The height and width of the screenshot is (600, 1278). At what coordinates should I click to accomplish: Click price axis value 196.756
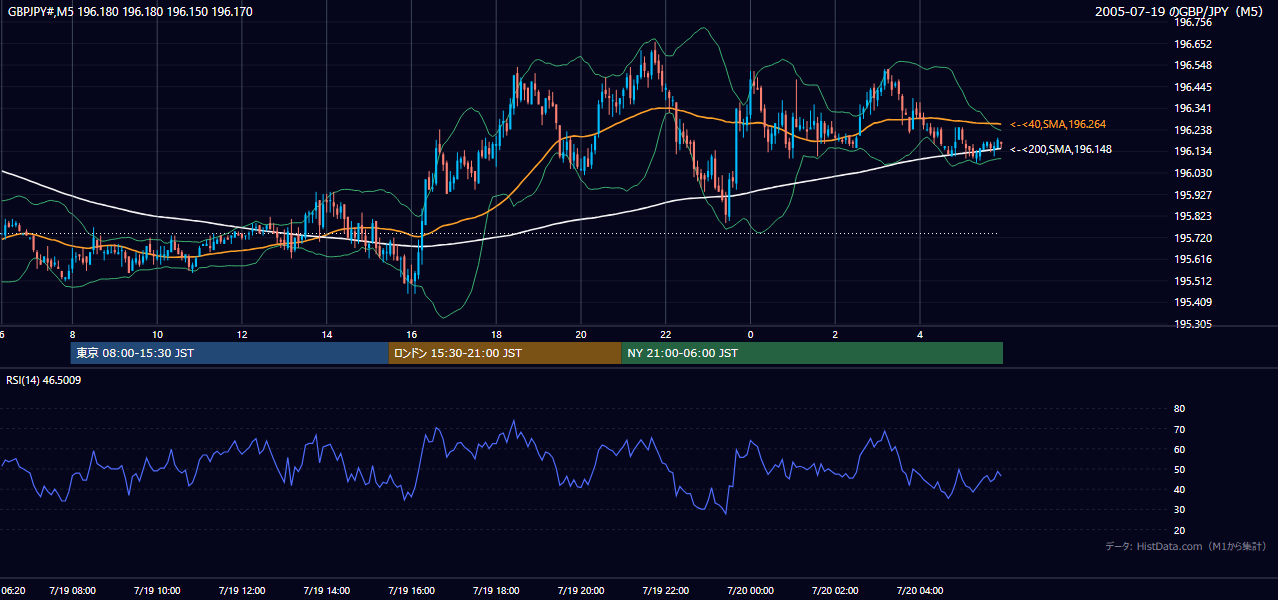click(1192, 22)
